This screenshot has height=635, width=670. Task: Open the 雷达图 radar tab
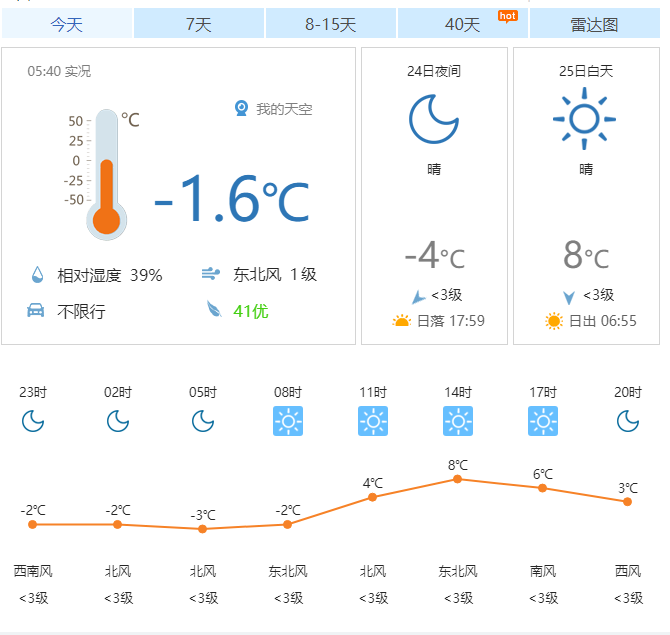[x=594, y=24]
